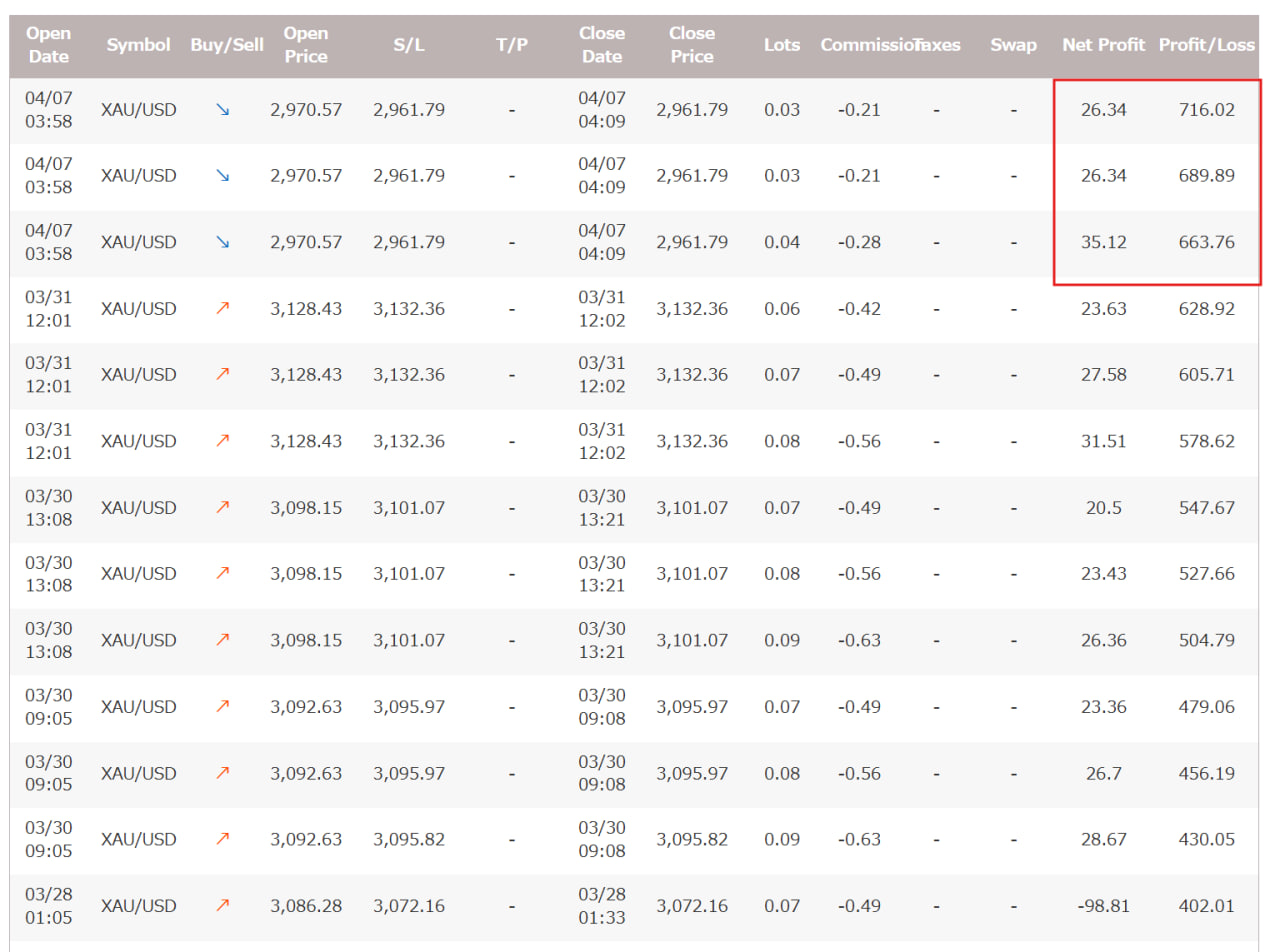Viewport: 1280px width, 952px height.
Task: Click the Symbol column header
Action: (x=139, y=45)
